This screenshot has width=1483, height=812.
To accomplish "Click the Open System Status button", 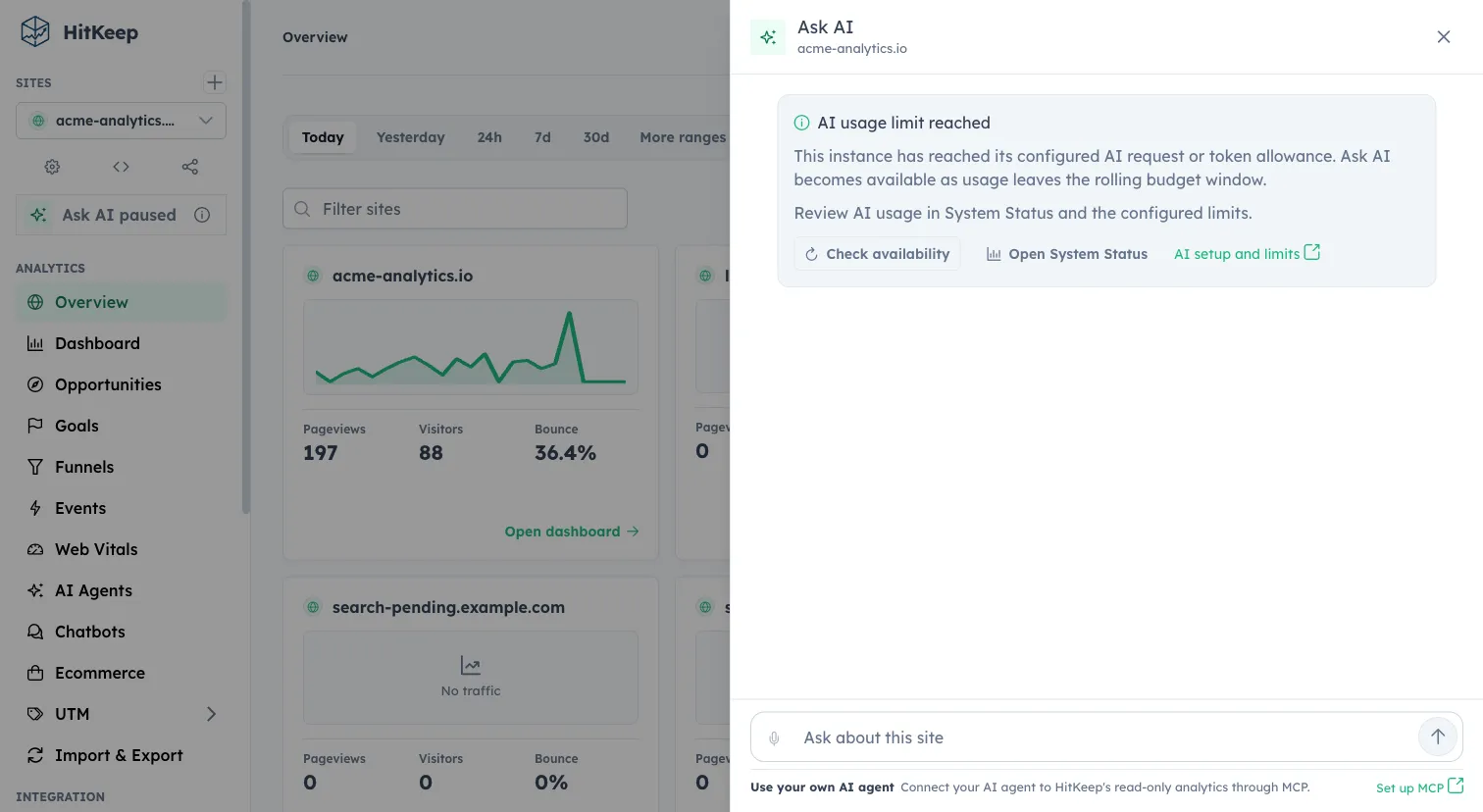I will pos(1066,254).
